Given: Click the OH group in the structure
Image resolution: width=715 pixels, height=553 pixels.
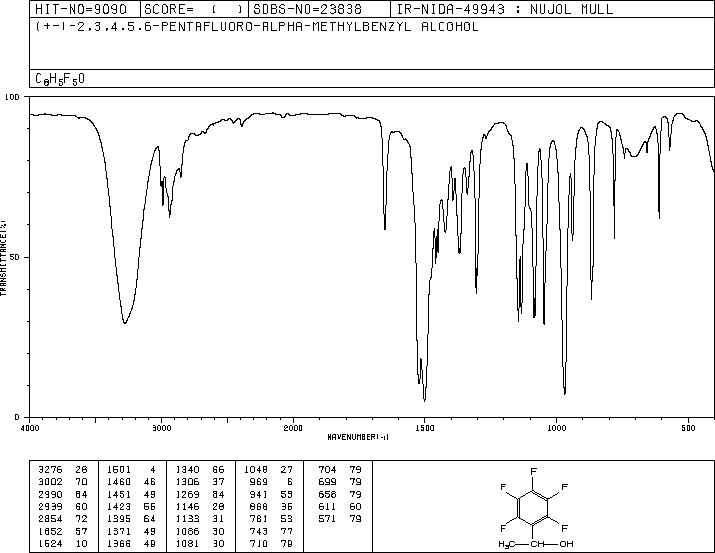Looking at the screenshot, I should point(566,544).
